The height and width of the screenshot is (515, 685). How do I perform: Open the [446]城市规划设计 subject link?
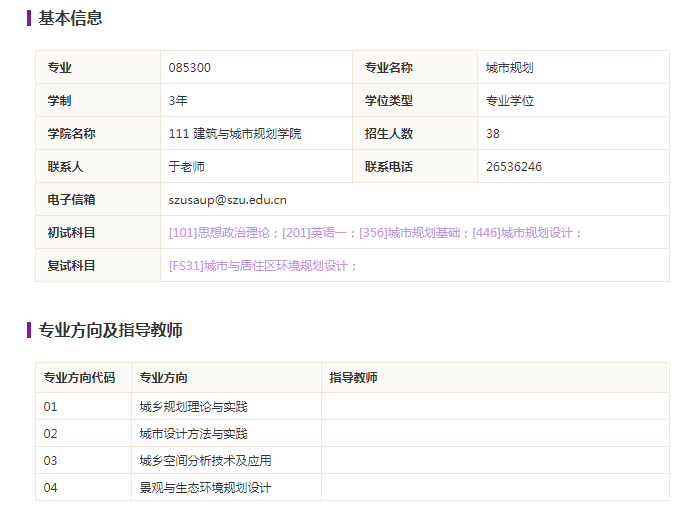[522, 233]
